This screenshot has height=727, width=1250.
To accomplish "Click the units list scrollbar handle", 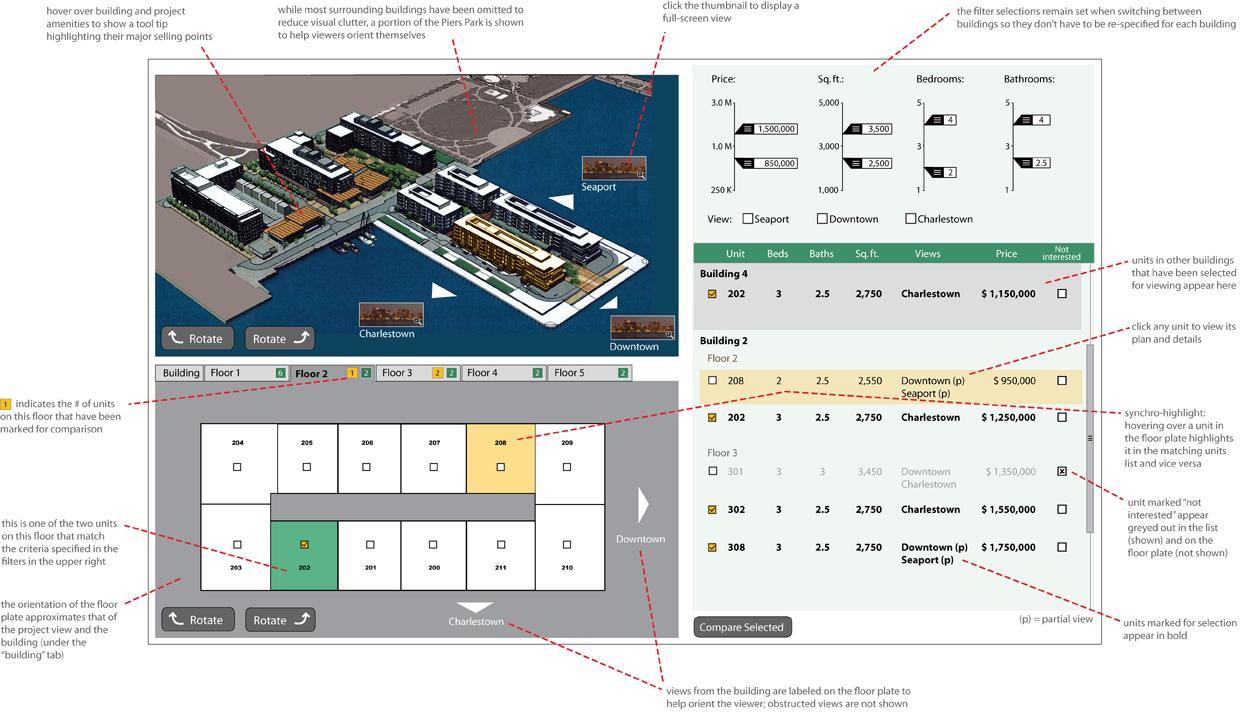I will (x=1090, y=438).
